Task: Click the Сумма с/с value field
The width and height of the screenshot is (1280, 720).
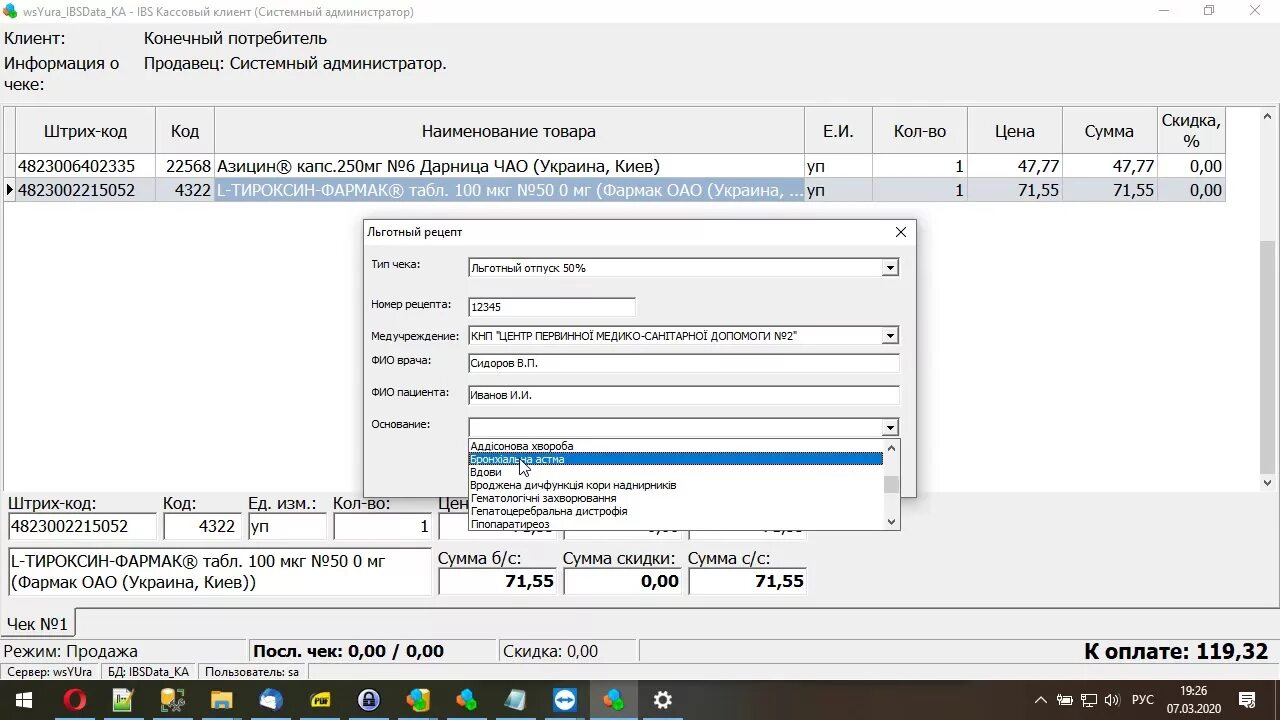Action: (748, 581)
